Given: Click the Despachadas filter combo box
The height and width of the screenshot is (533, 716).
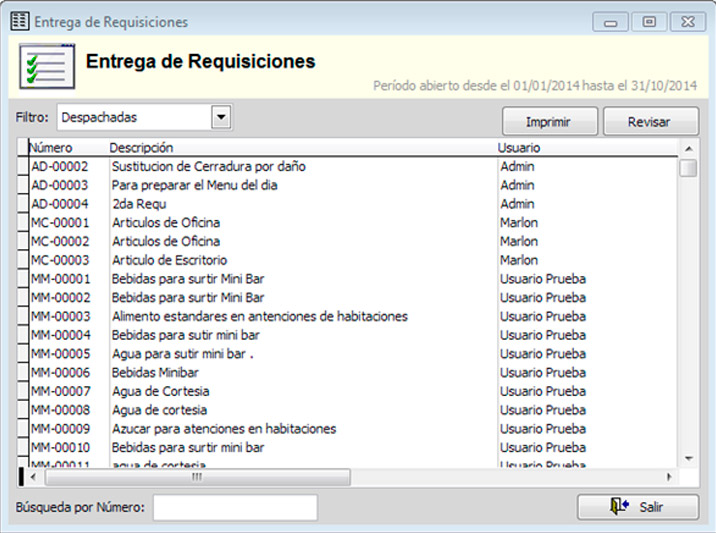Looking at the screenshot, I should [x=134, y=118].
